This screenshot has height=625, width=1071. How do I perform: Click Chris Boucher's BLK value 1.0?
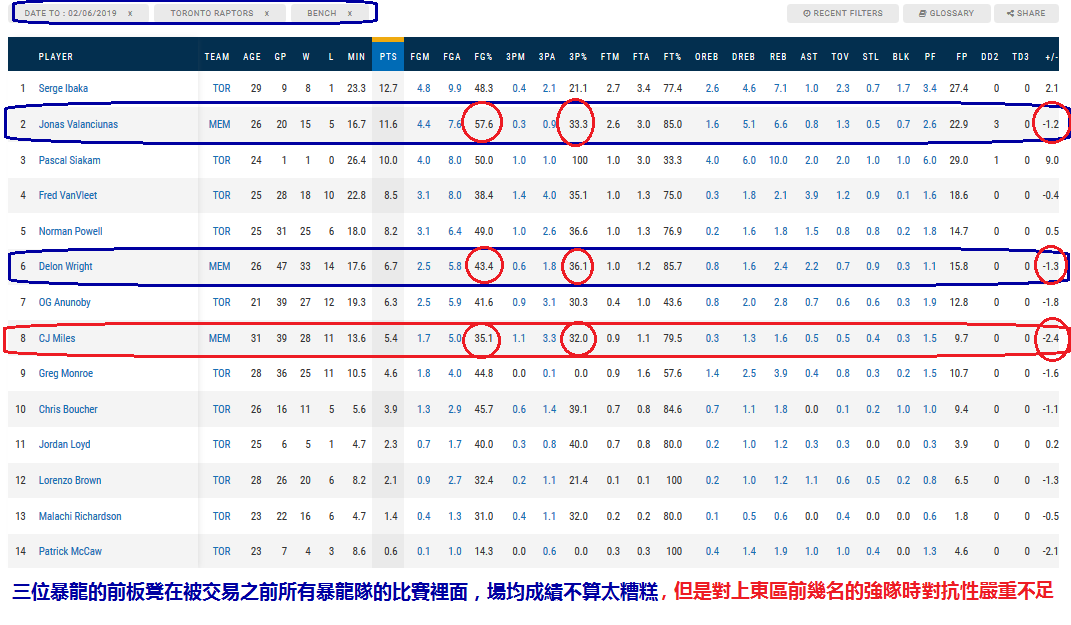point(903,409)
